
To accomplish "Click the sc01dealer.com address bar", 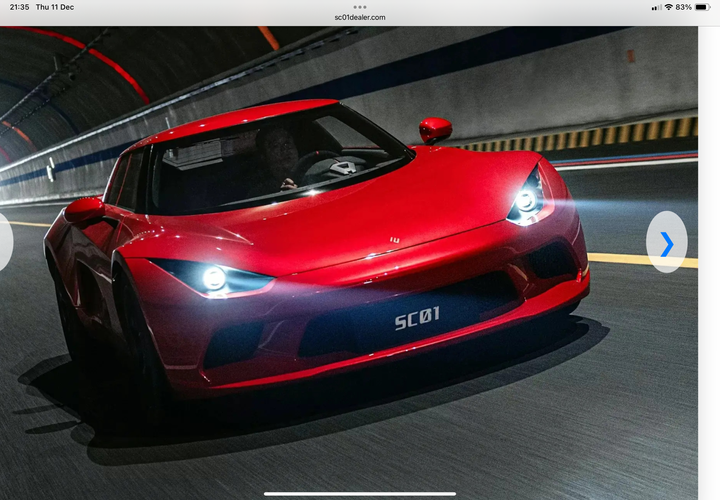I will coord(360,18).
